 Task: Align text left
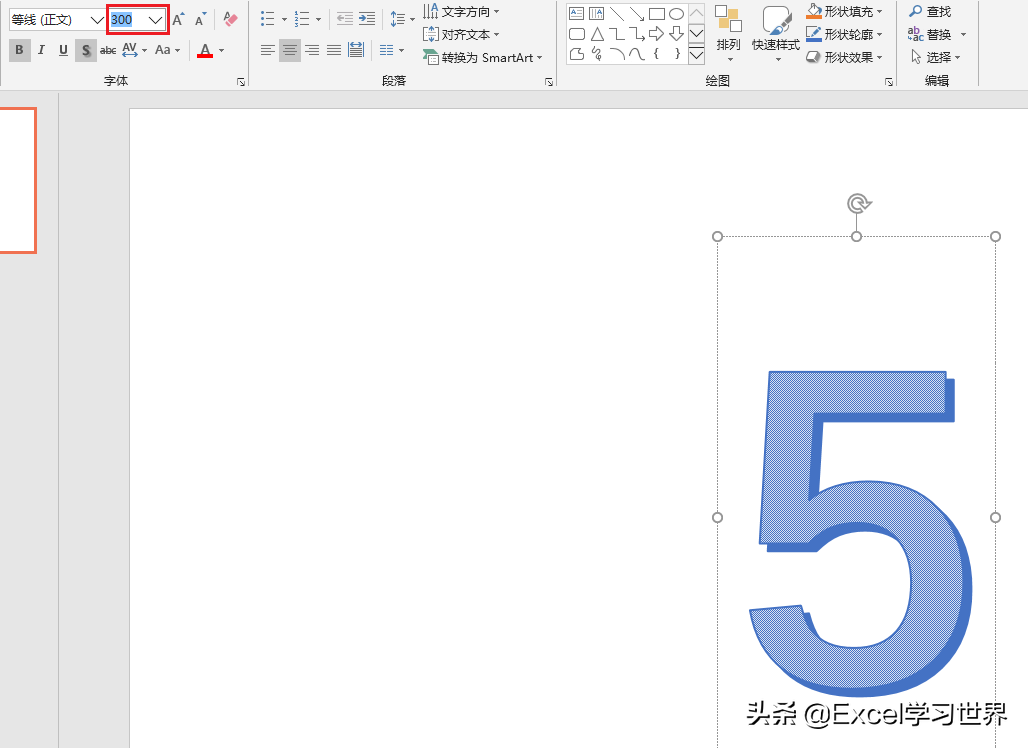267,50
